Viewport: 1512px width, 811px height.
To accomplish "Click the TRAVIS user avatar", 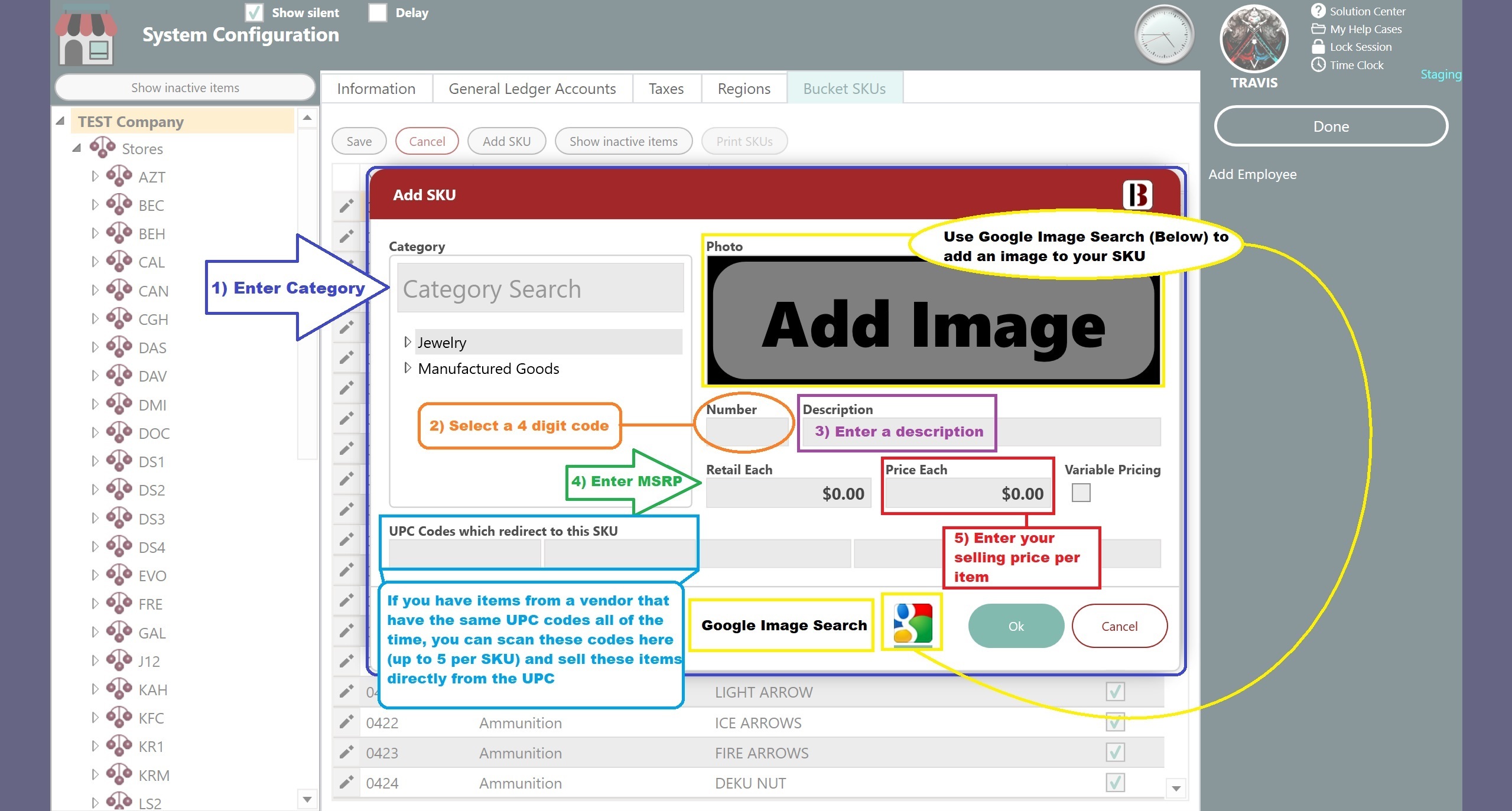I will [1253, 38].
